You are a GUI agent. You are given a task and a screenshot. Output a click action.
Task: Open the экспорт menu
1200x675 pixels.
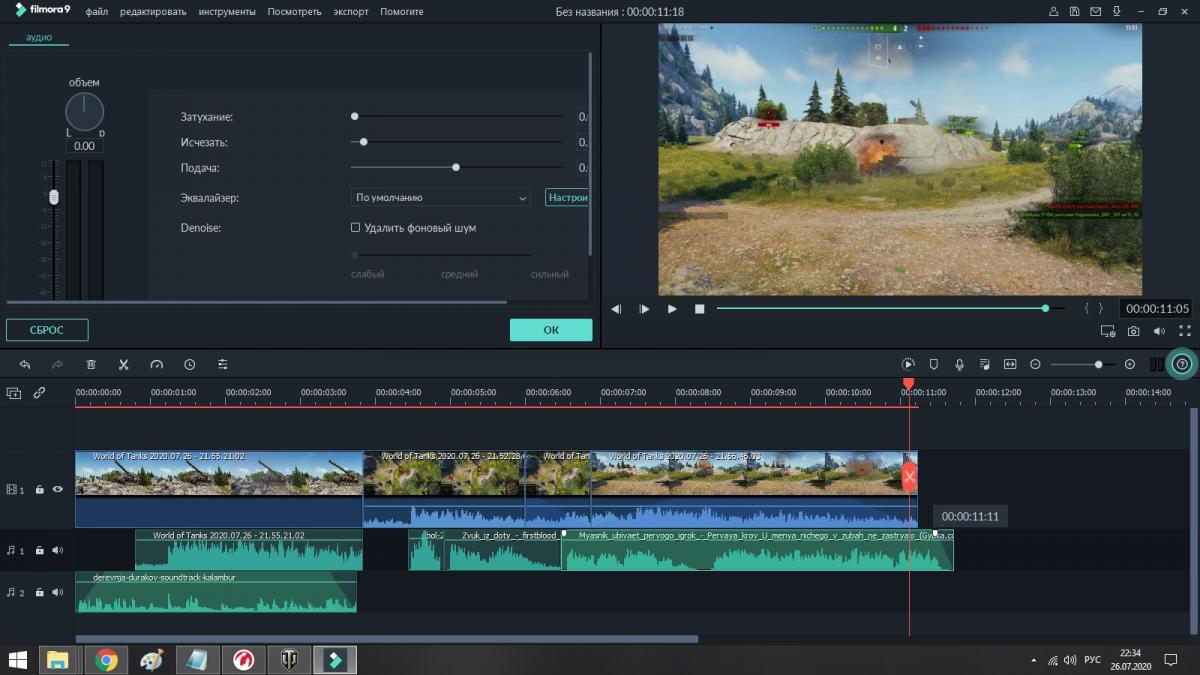(351, 12)
